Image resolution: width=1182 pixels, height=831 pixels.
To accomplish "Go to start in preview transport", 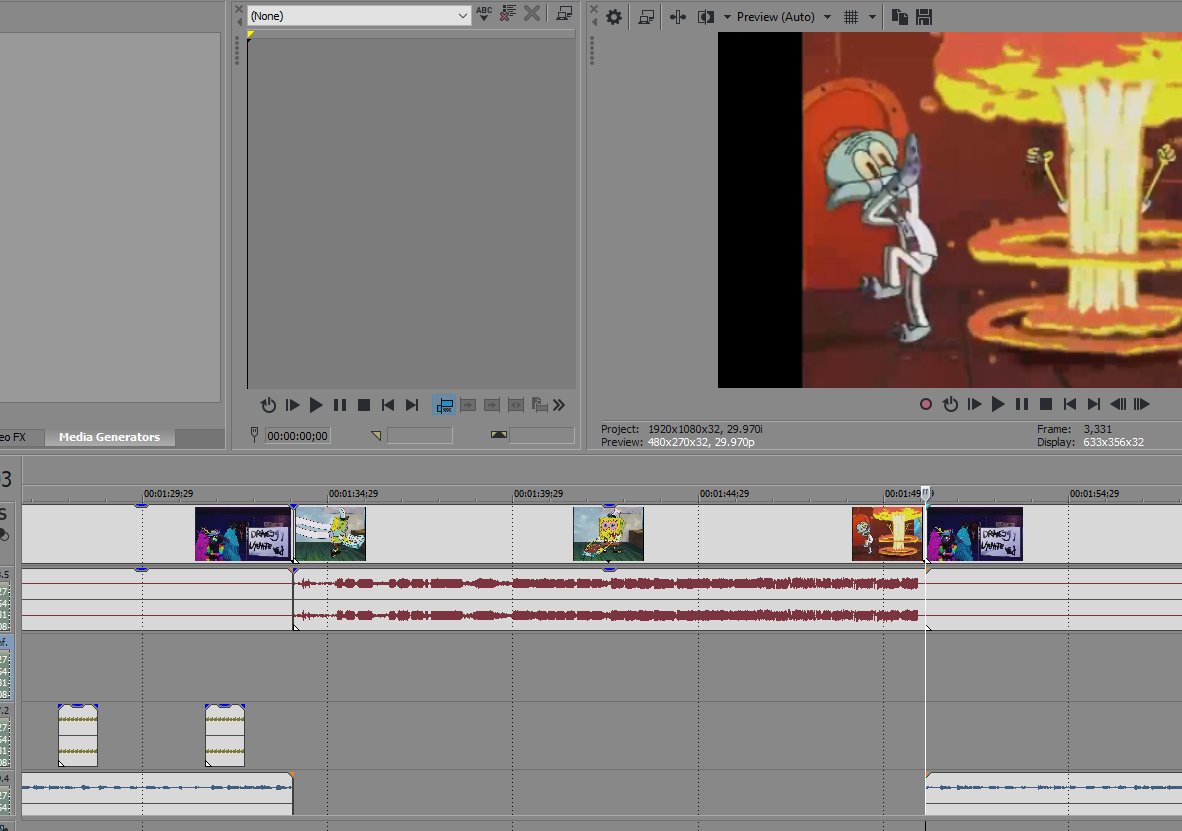I will pyautogui.click(x=1070, y=404).
